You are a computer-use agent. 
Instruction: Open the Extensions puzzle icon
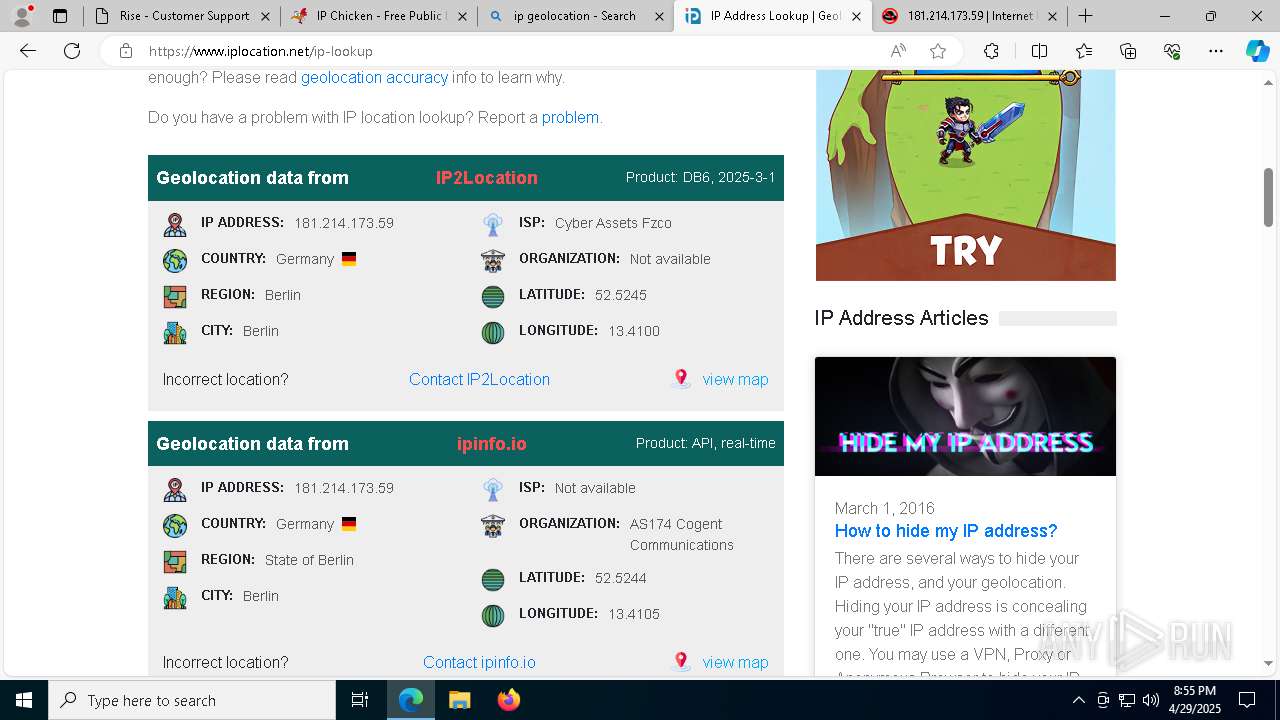[x=991, y=51]
